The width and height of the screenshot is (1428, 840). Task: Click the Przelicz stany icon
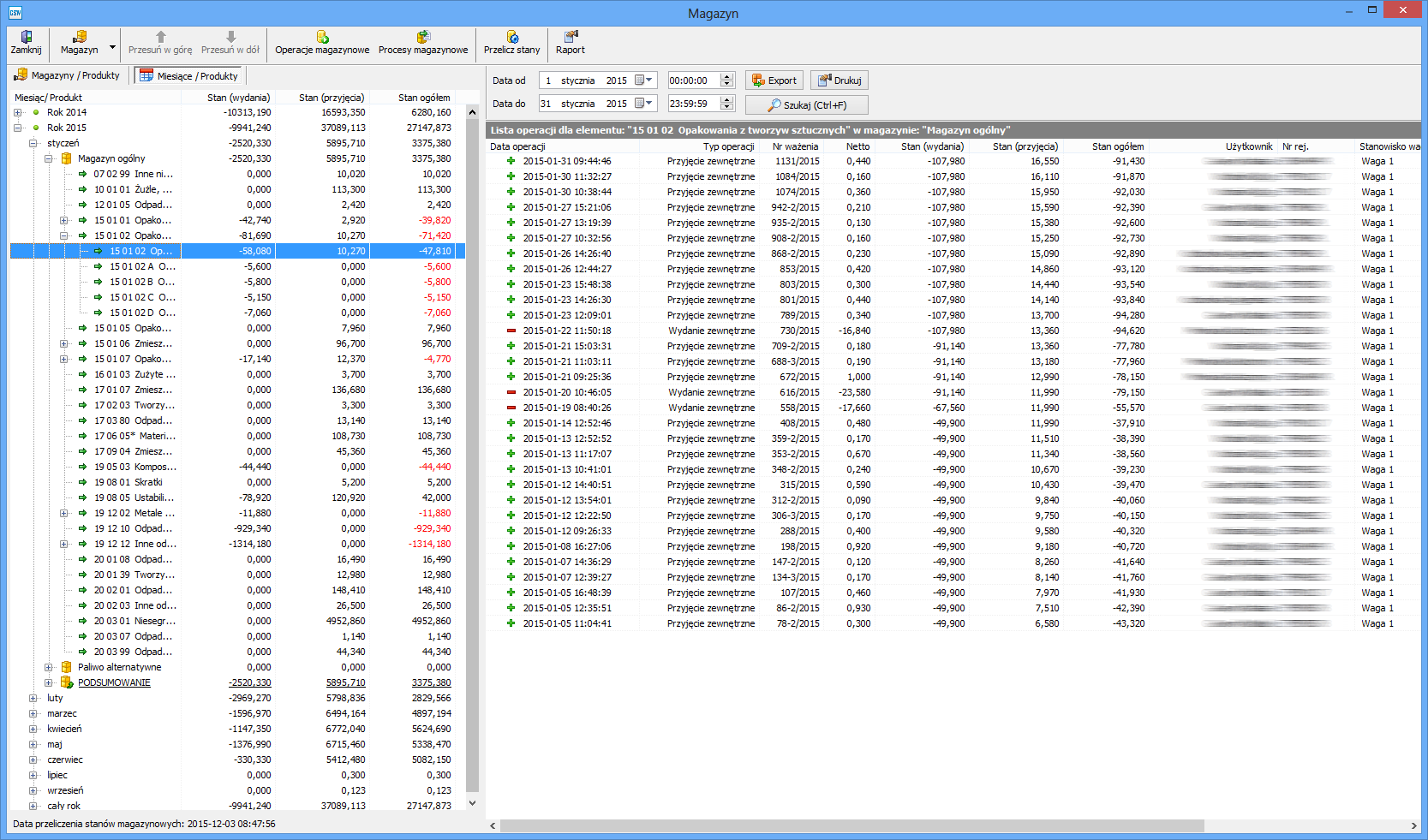(x=511, y=42)
